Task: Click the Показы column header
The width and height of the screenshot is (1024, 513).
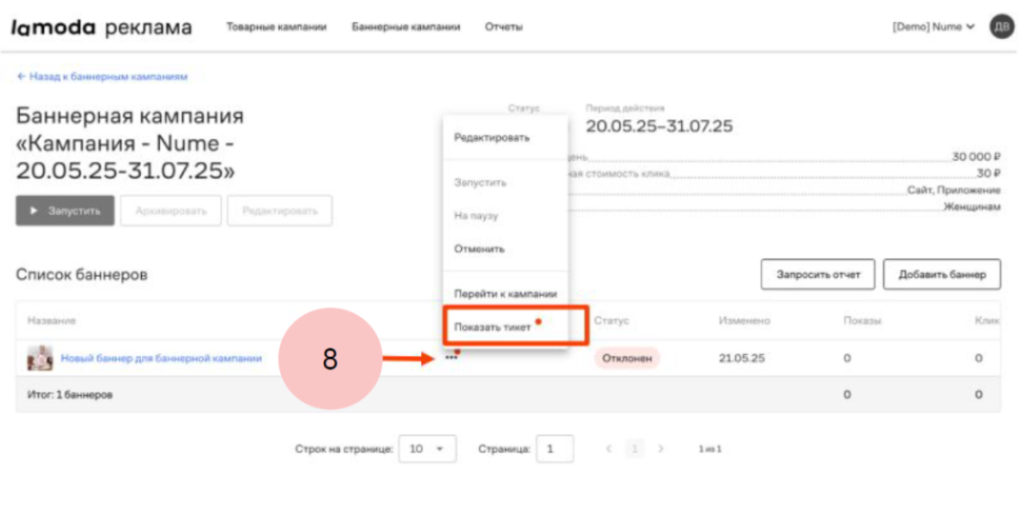Action: [862, 320]
